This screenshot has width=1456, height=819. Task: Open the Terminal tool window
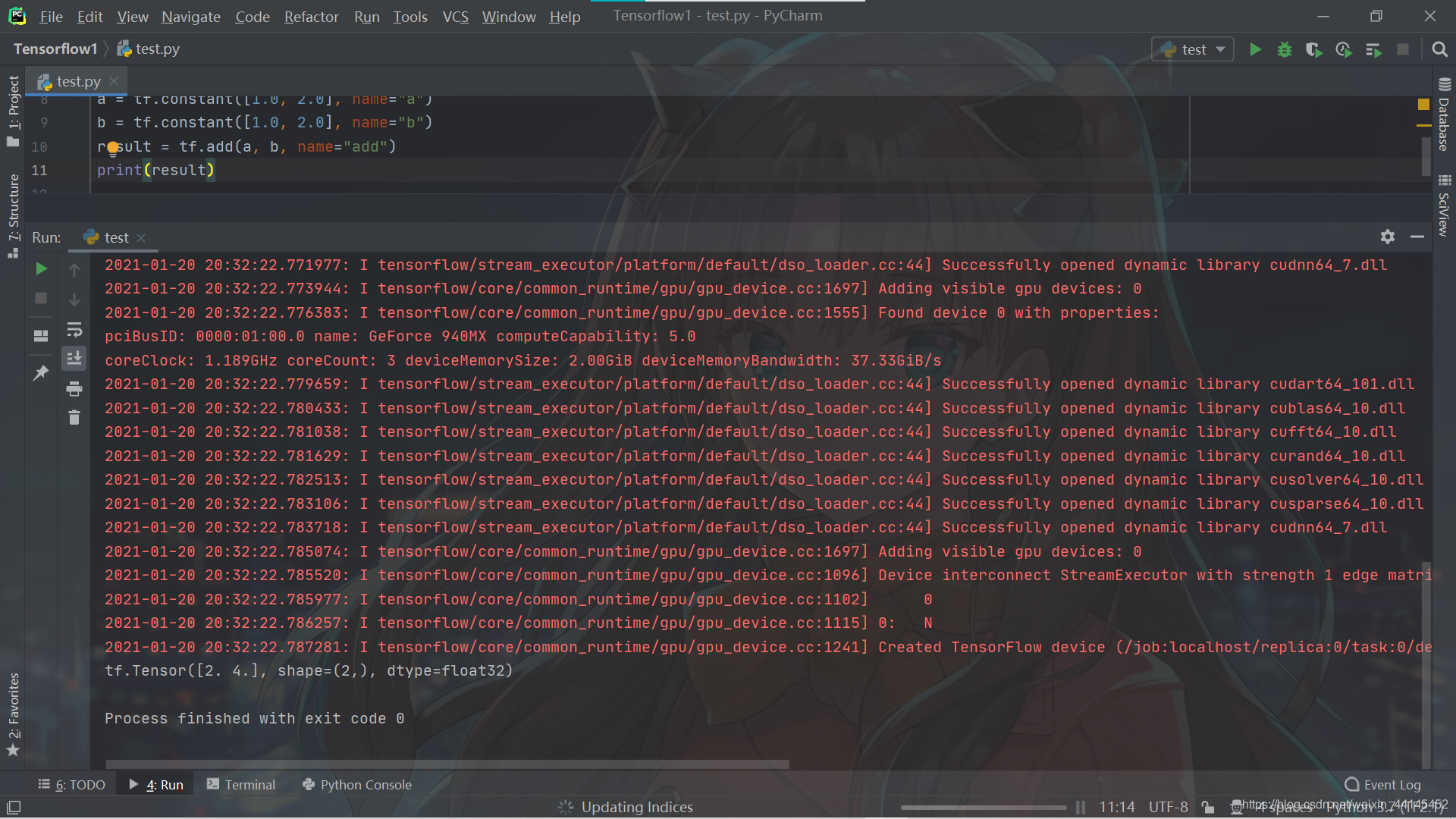241,784
